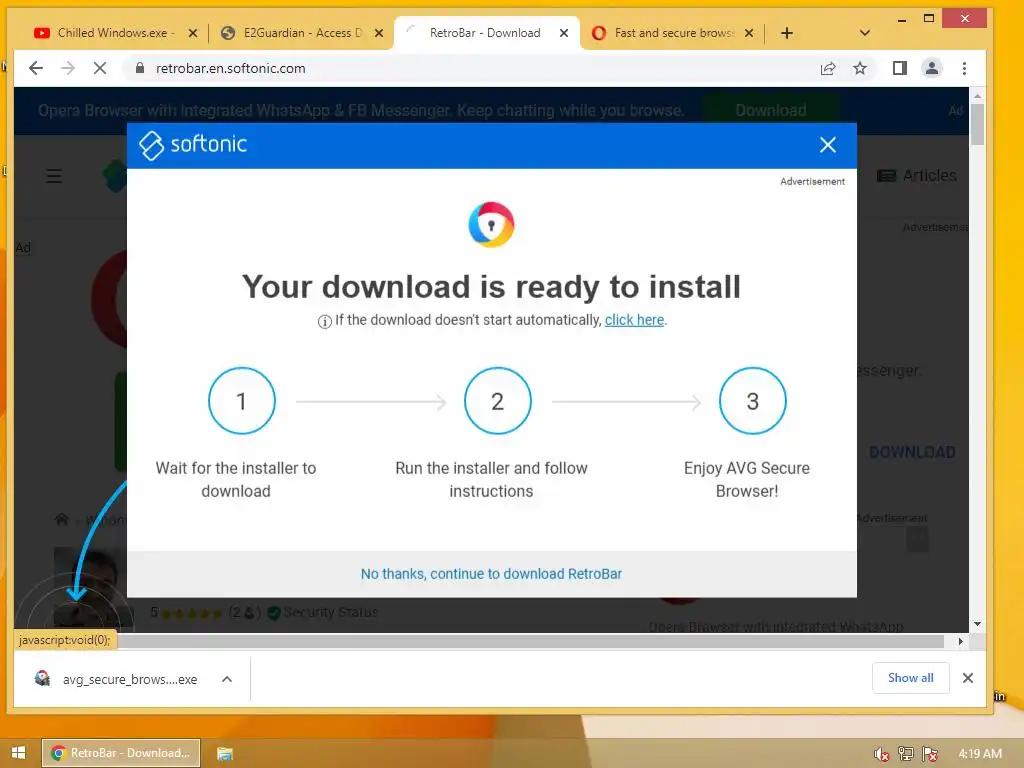Click the AVG Secure Browser logo
This screenshot has width=1024, height=768.
click(x=491, y=225)
